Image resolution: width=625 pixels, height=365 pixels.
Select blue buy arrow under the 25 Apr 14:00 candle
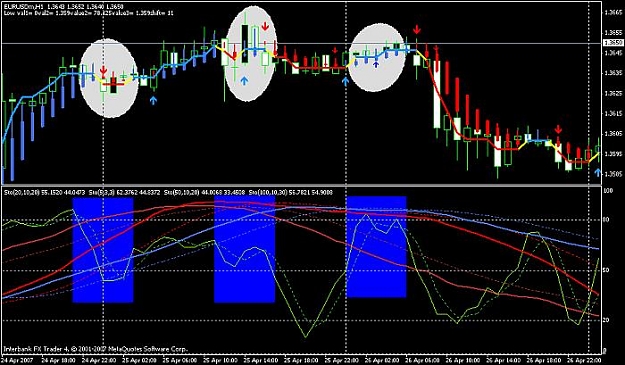pos(244,80)
